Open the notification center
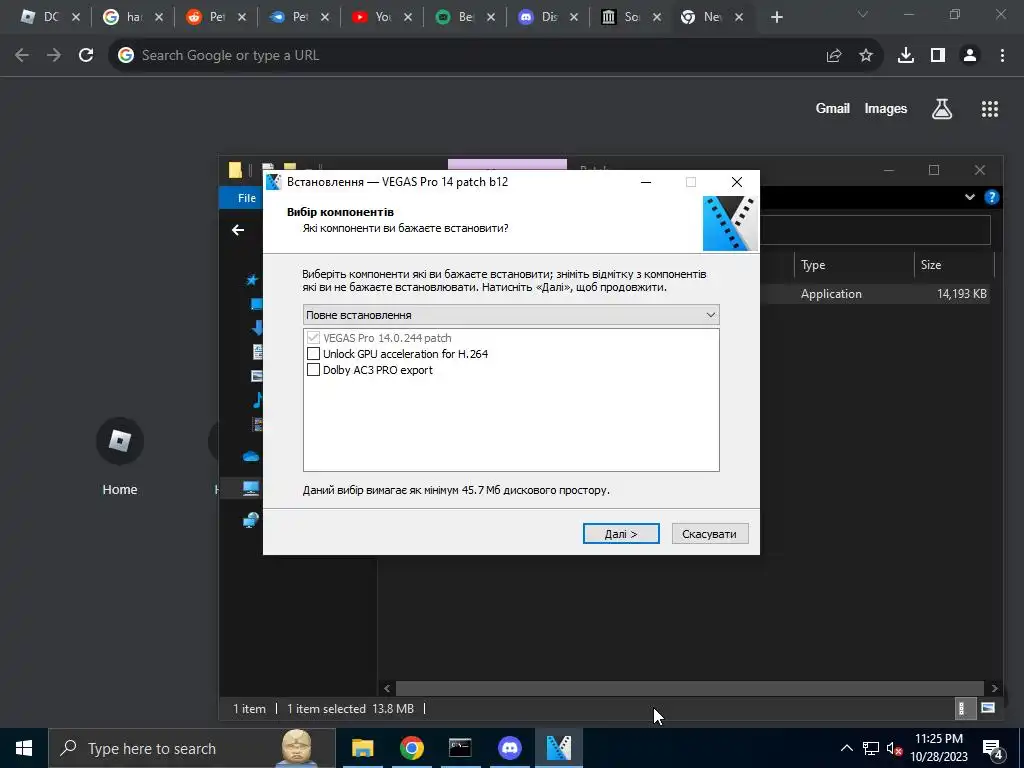Screen dimensions: 1024x768 (993, 748)
